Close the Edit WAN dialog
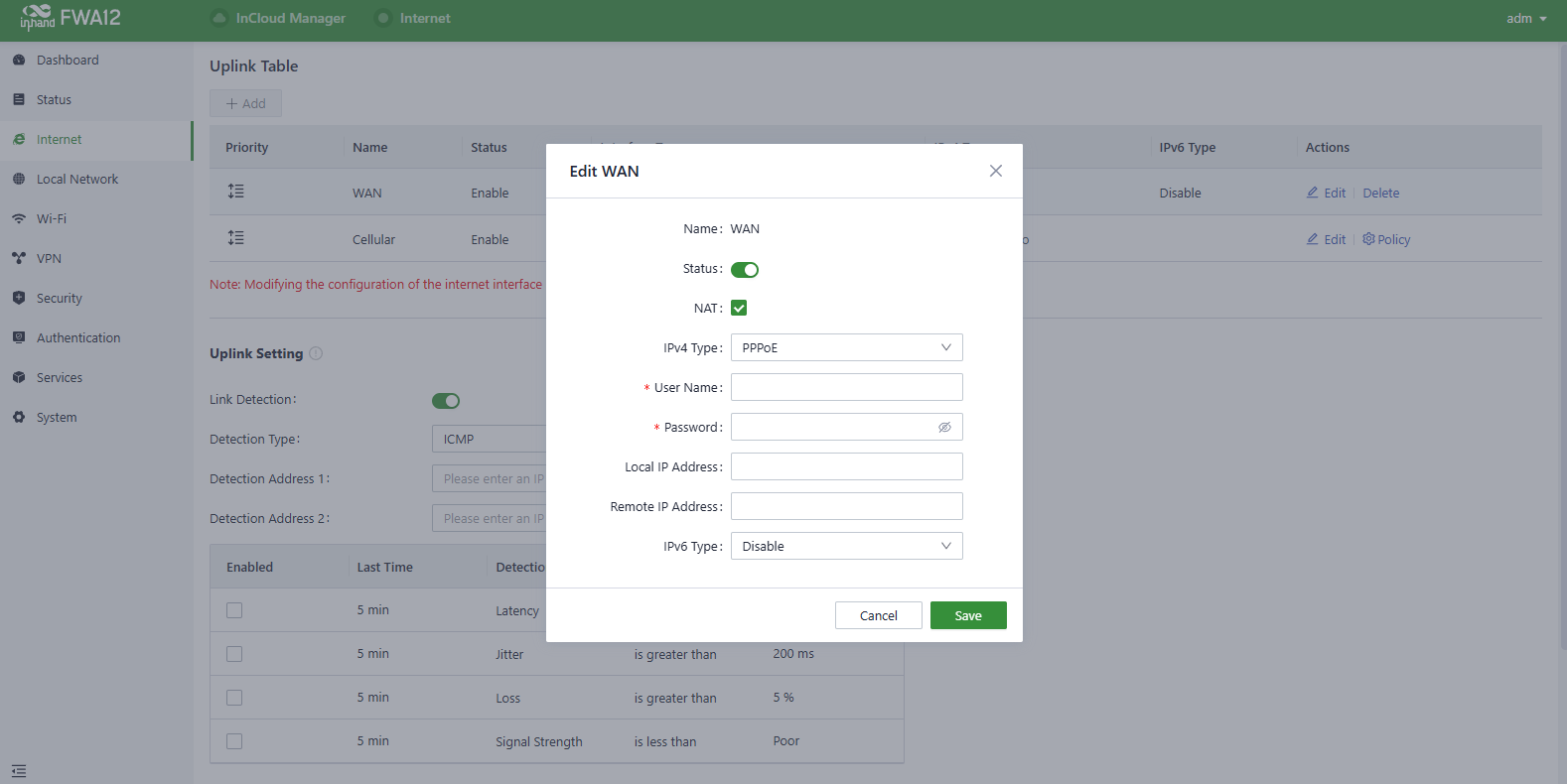Viewport: 1567px width, 784px height. [x=995, y=171]
